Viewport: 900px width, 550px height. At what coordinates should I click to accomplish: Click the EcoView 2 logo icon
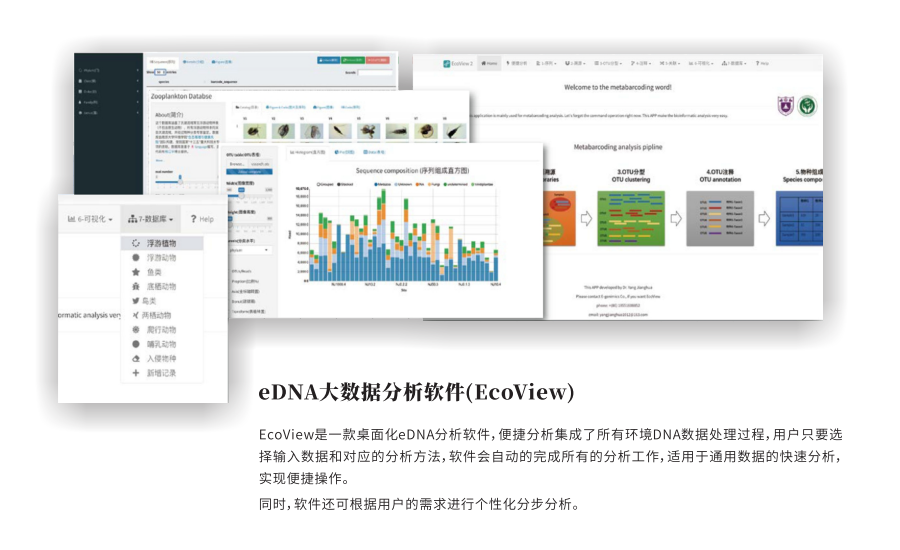click(448, 63)
